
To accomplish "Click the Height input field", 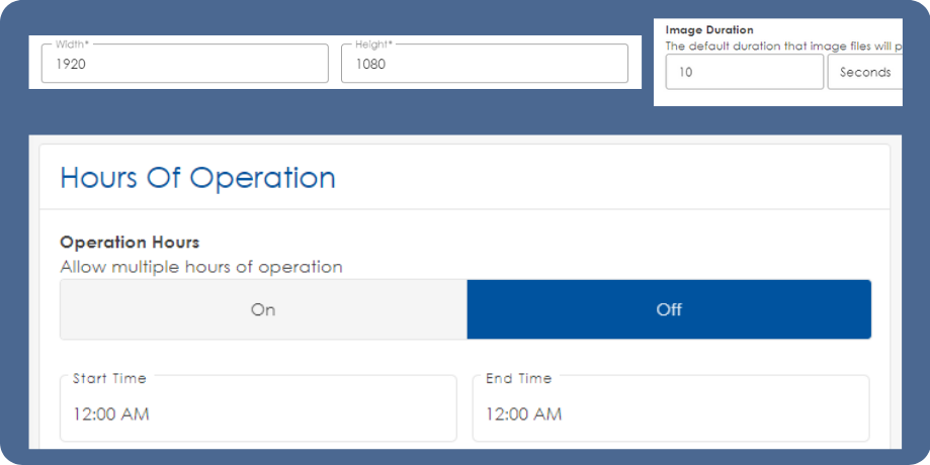I will [484, 64].
